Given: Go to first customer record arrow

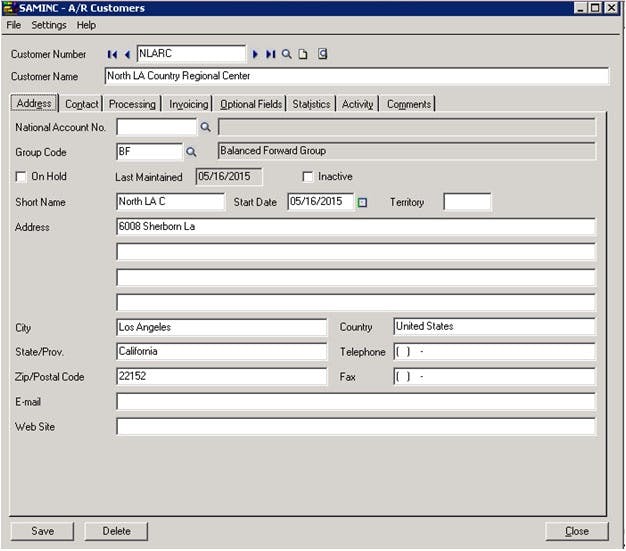Looking at the screenshot, I should tap(112, 54).
